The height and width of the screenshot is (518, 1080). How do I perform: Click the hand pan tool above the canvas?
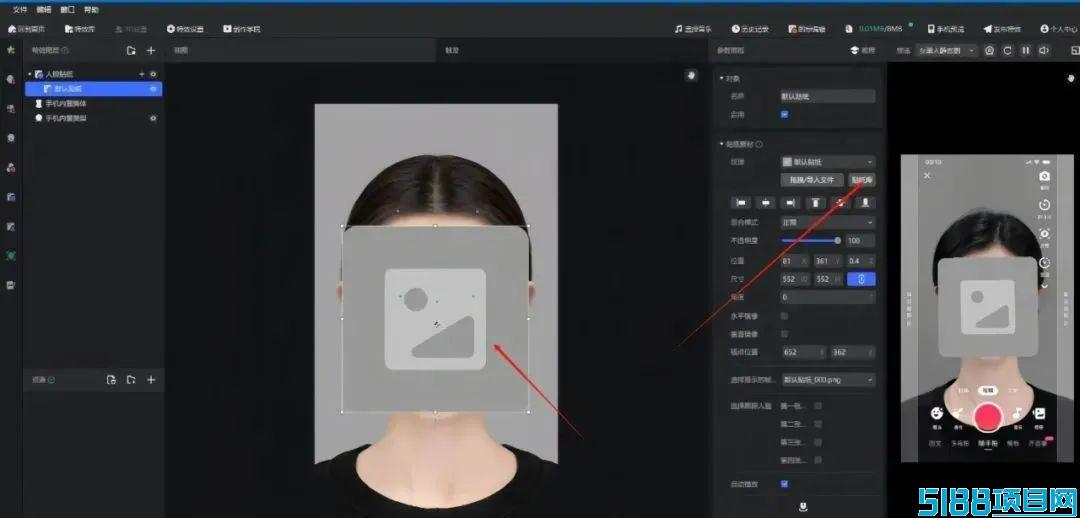(x=692, y=75)
